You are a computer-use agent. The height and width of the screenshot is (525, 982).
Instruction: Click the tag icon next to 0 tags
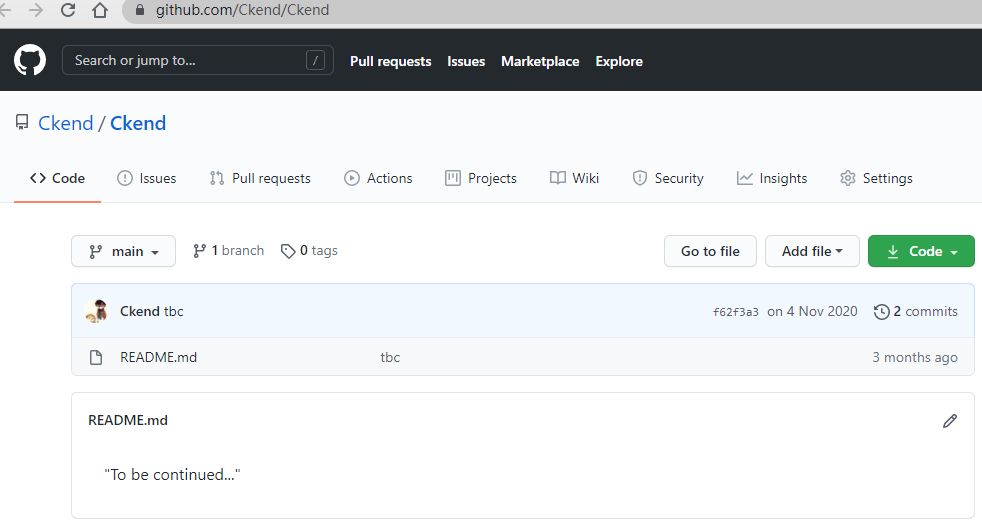287,251
